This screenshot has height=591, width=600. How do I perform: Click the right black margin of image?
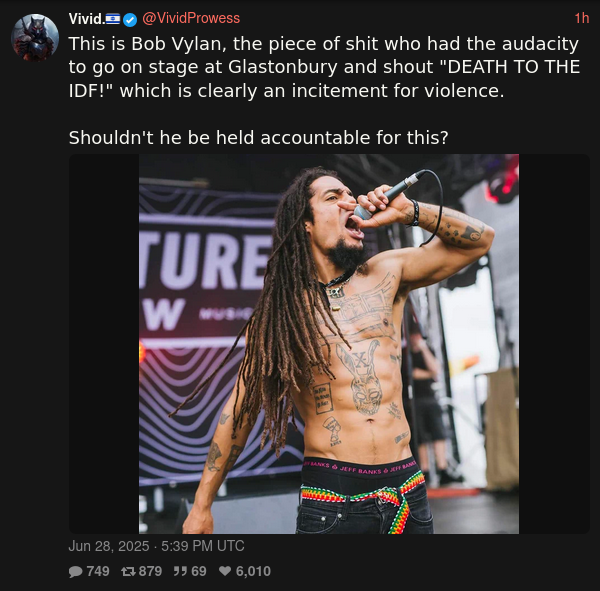(554, 344)
